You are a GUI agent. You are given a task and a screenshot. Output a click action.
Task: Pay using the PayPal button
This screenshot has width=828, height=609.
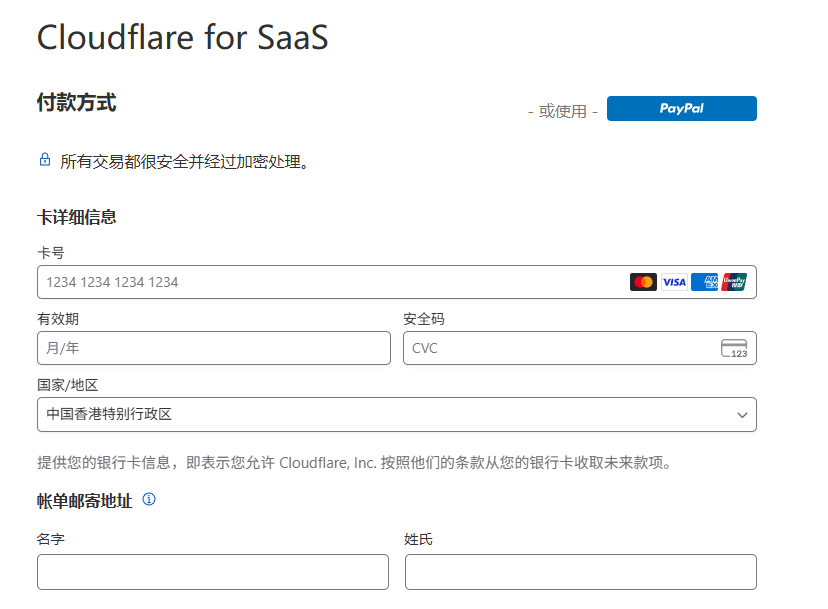pos(681,108)
